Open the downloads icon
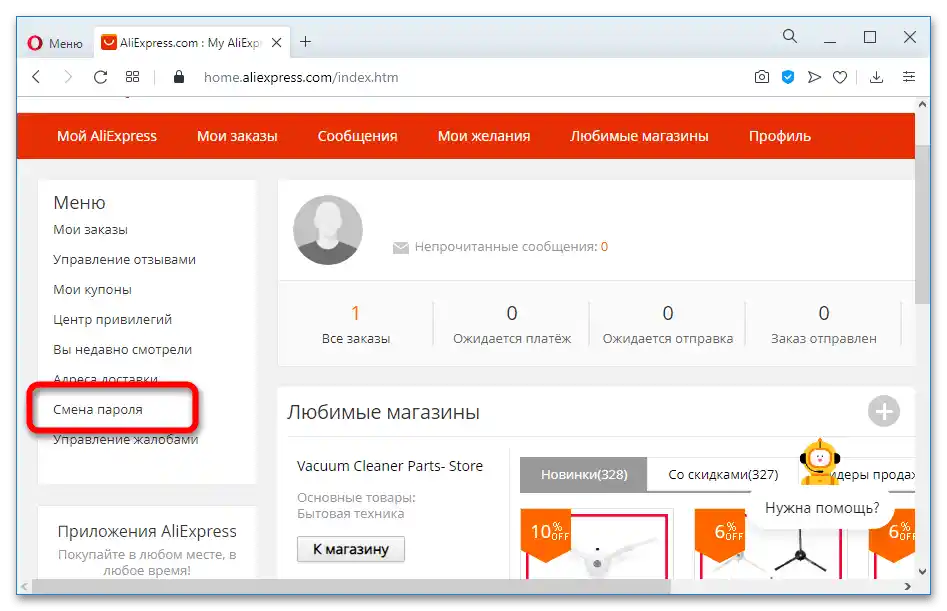The height and width of the screenshot is (611, 947). click(876, 77)
